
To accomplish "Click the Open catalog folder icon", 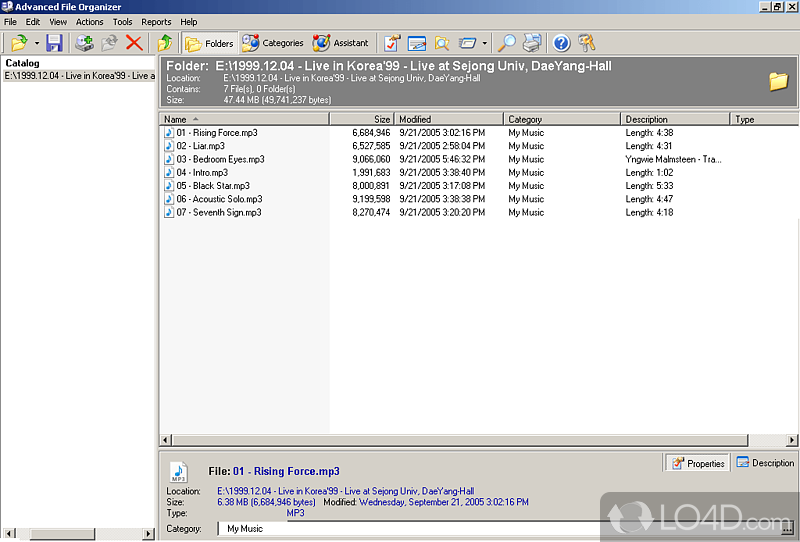I will click(x=19, y=43).
